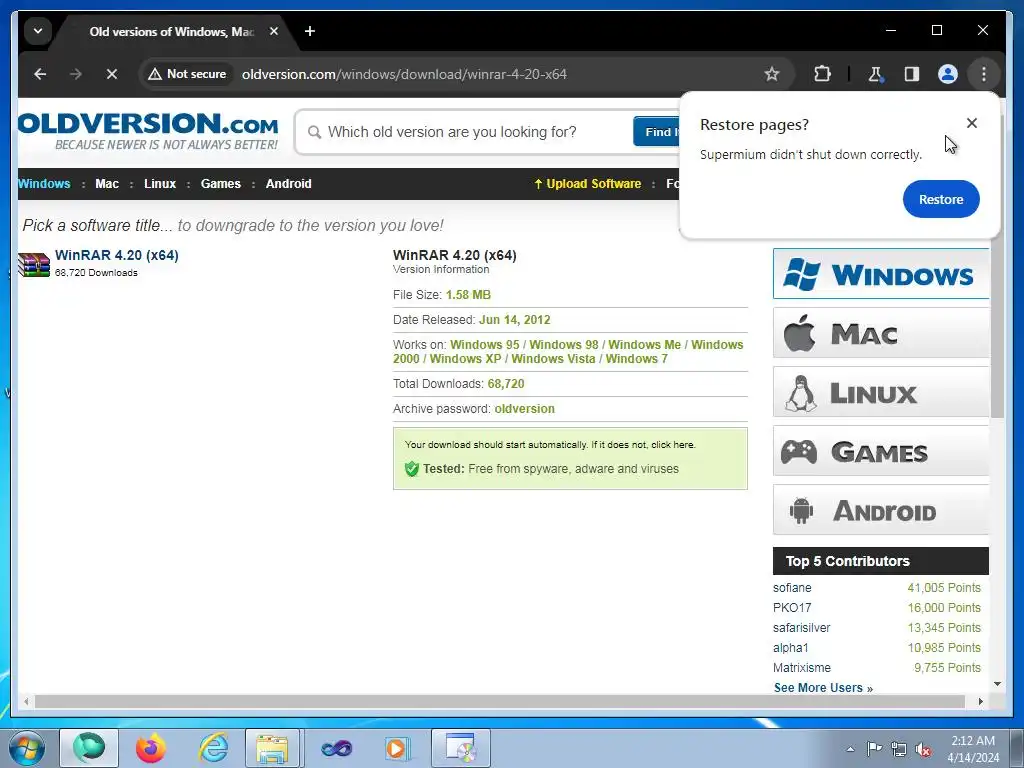Go back using browser back arrow

point(40,74)
